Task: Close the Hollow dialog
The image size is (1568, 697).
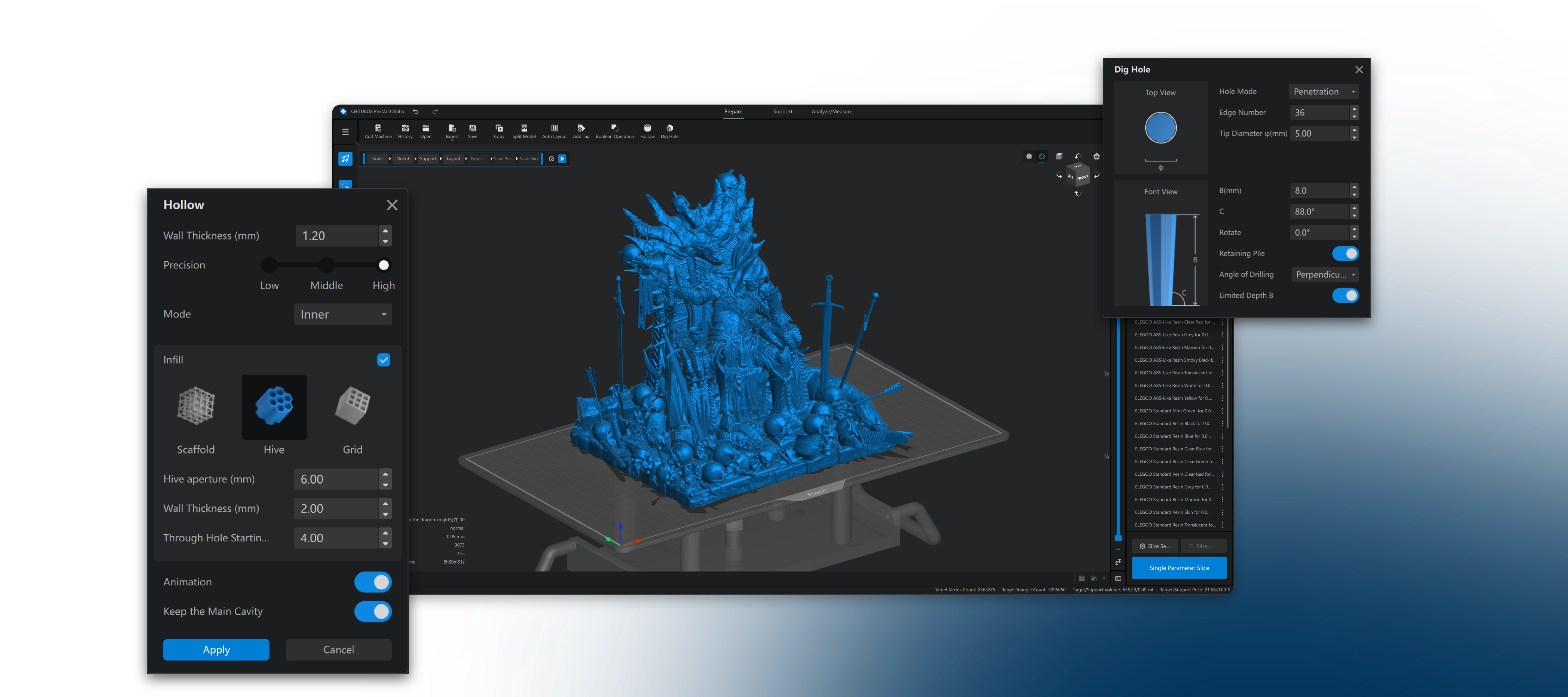Action: (x=392, y=205)
